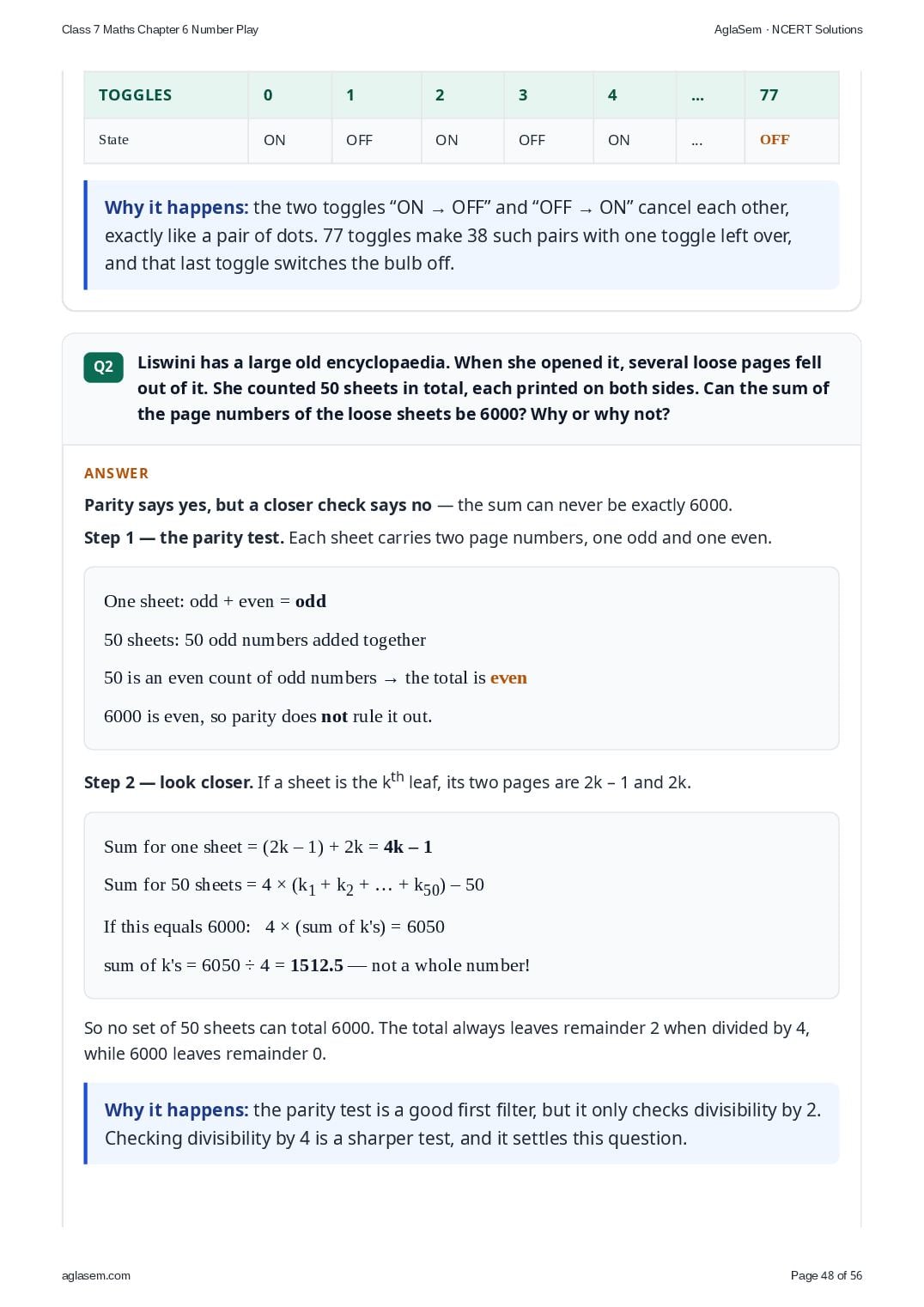Click the bold 1512.5 value
The height and width of the screenshot is (1307, 924).
(317, 965)
